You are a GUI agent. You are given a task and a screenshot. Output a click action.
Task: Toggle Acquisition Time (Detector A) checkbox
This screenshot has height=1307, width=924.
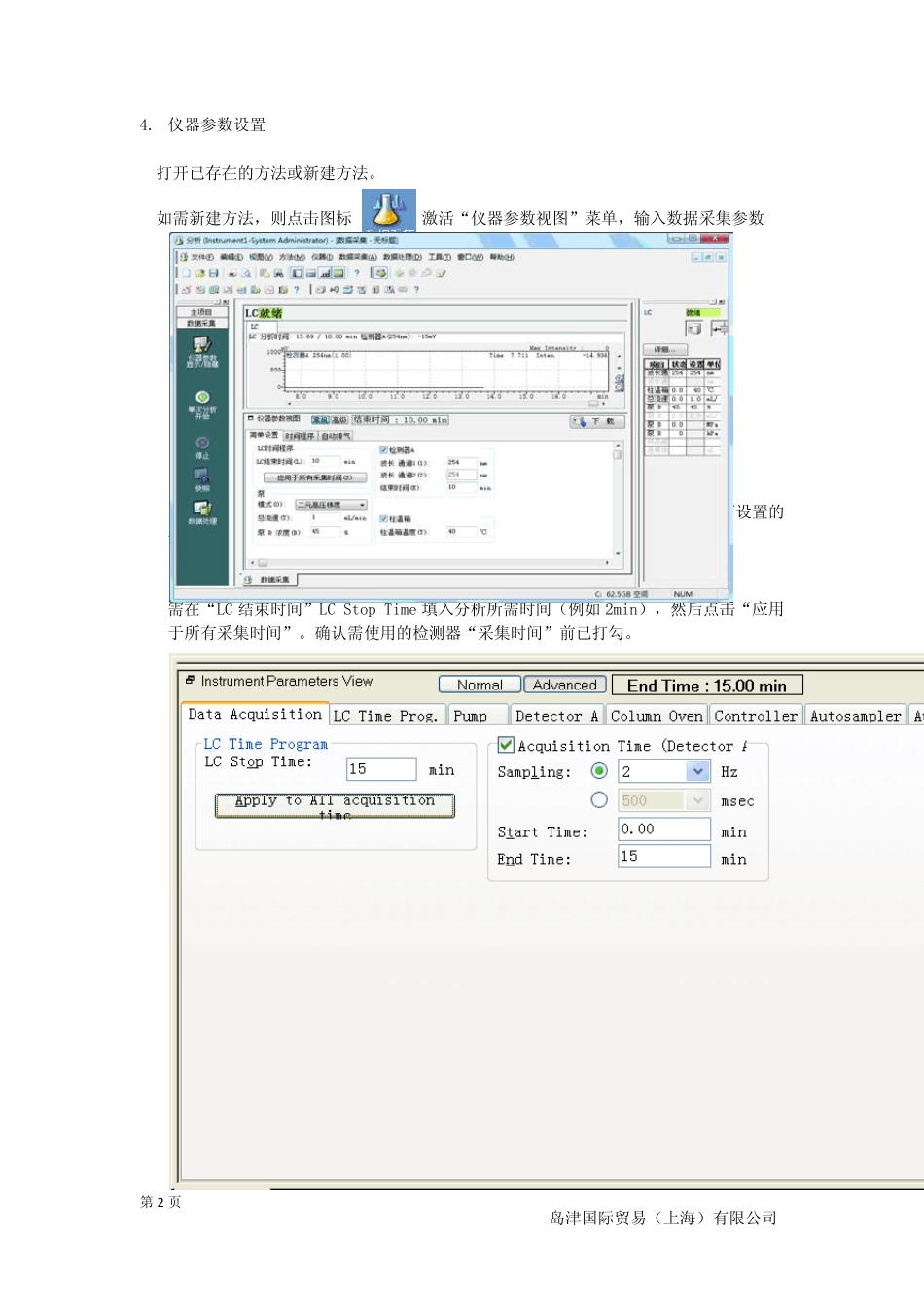pos(506,745)
